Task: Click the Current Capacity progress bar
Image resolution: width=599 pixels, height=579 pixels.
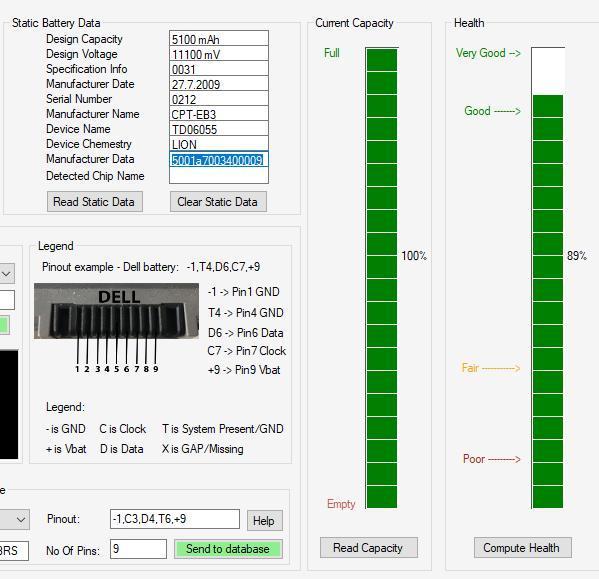Action: pos(382,278)
